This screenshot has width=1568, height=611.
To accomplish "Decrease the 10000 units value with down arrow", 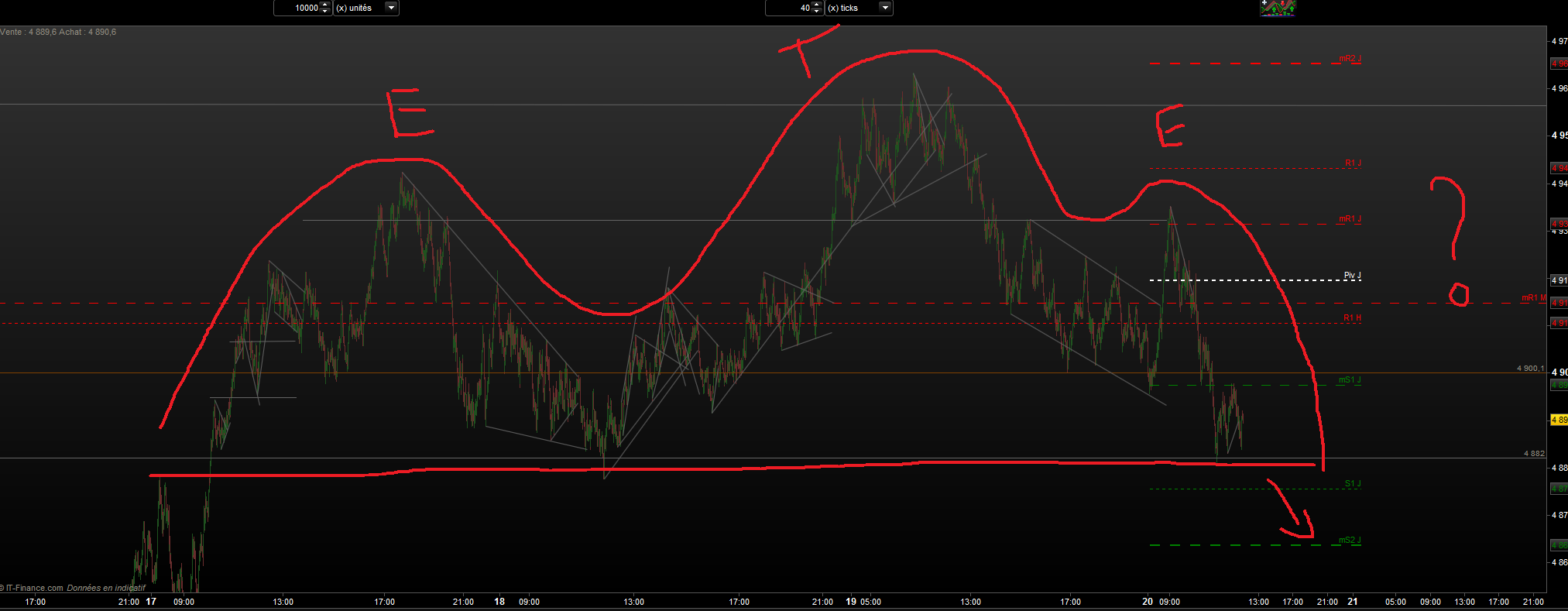I will 325,12.
